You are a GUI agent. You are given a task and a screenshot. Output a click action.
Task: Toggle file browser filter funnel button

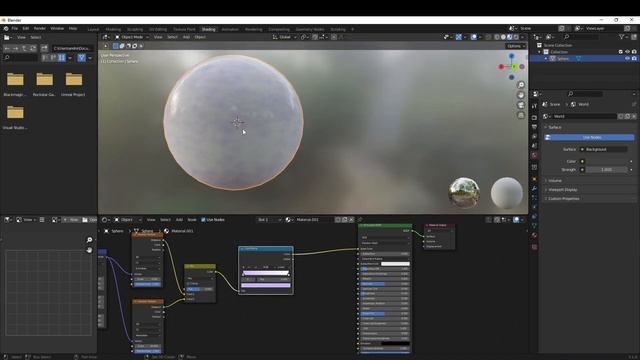point(81,58)
